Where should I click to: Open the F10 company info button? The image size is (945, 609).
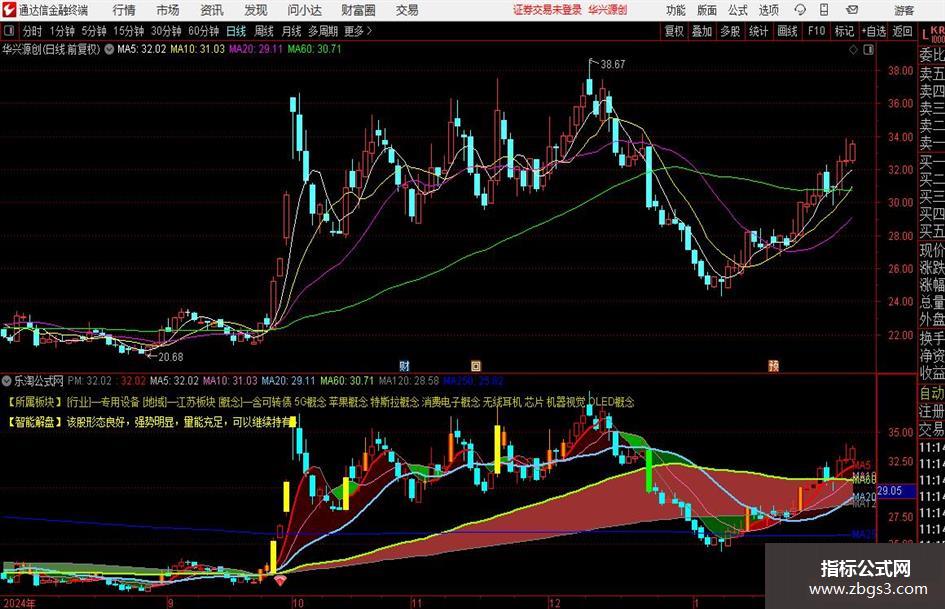tap(816, 31)
